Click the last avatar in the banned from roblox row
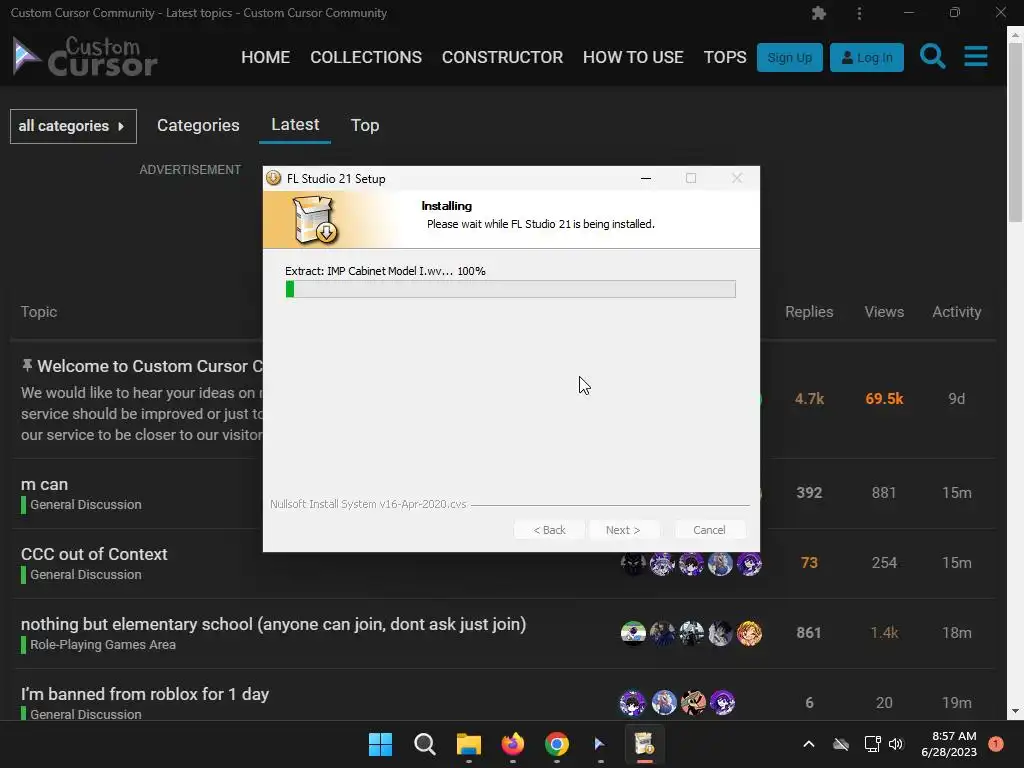Viewport: 1024px width, 768px height. pyautogui.click(x=722, y=703)
